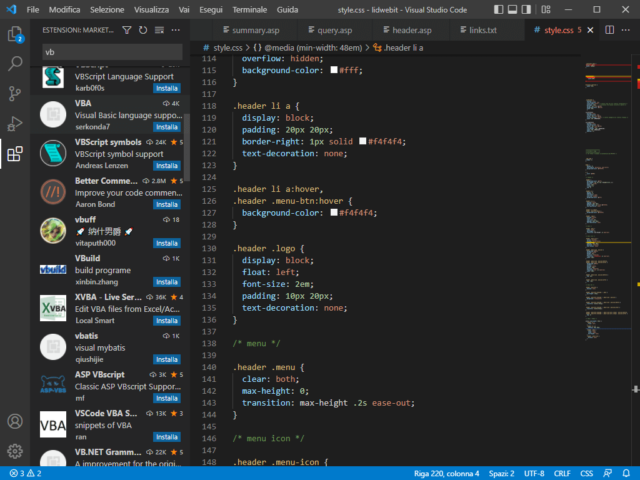Click the extensions search field containing vb

(112, 52)
